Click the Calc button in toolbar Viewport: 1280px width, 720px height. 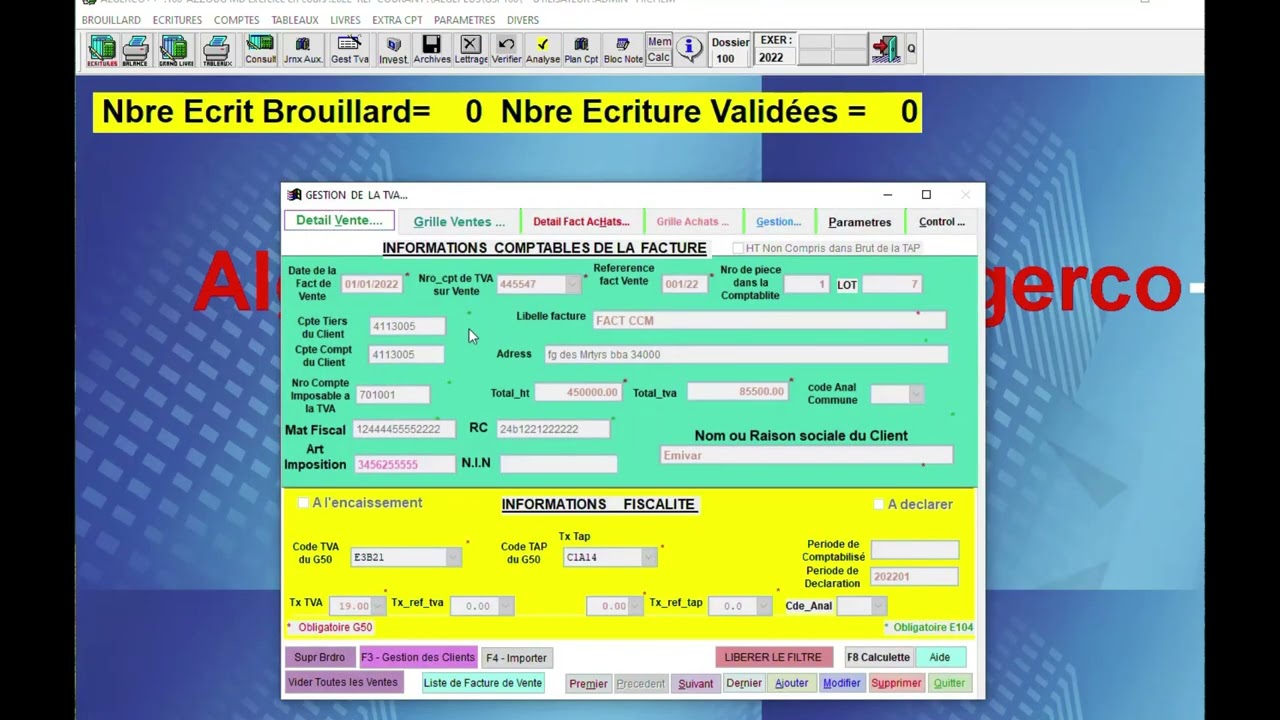point(659,58)
